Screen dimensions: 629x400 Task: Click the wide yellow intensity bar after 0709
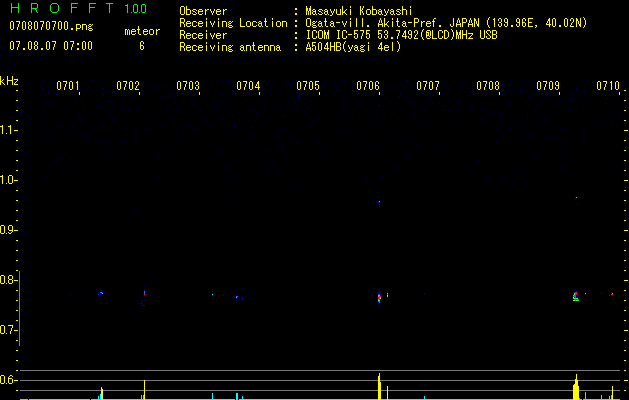tap(576, 387)
